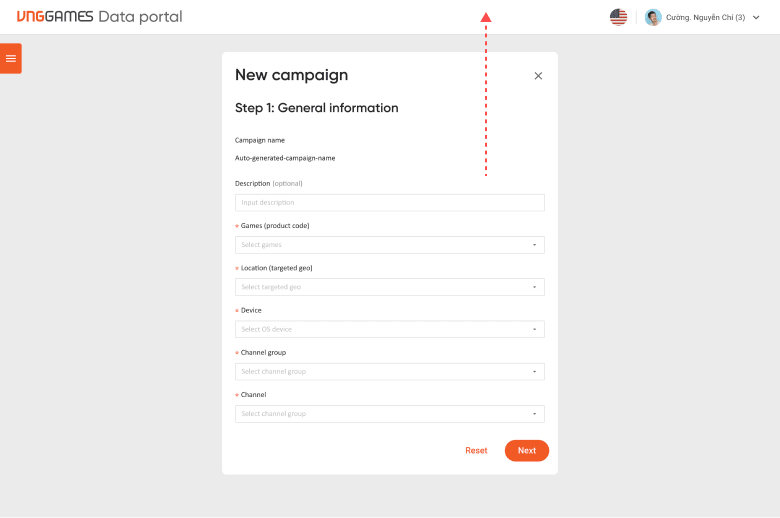The width and height of the screenshot is (780, 518).
Task: Open the orange hamburger side menu
Action: coord(10,58)
